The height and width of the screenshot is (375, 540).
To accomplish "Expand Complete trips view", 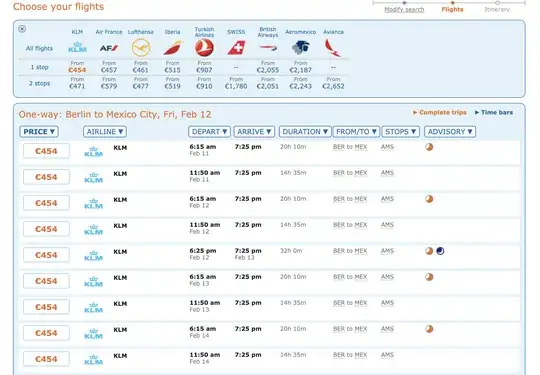I will pos(439,112).
